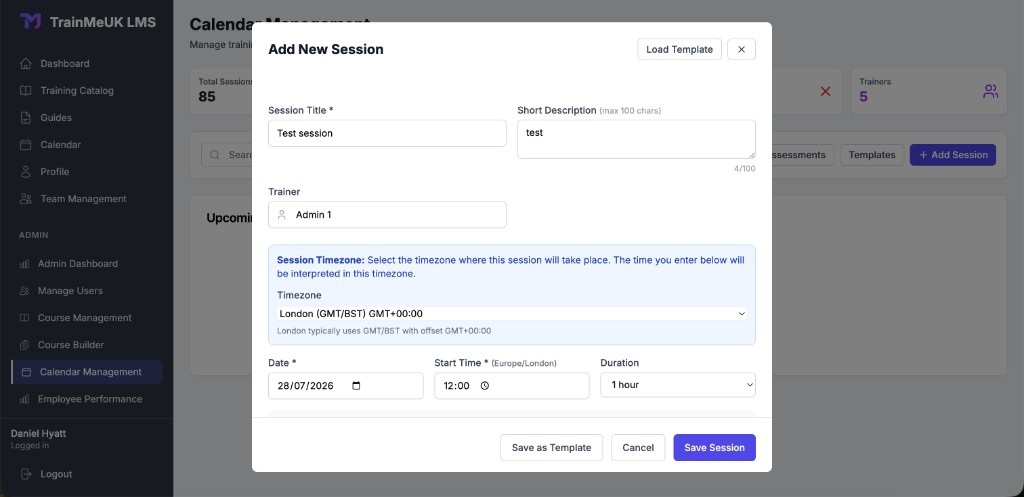Click the search magnifier icon

click(x=215, y=155)
